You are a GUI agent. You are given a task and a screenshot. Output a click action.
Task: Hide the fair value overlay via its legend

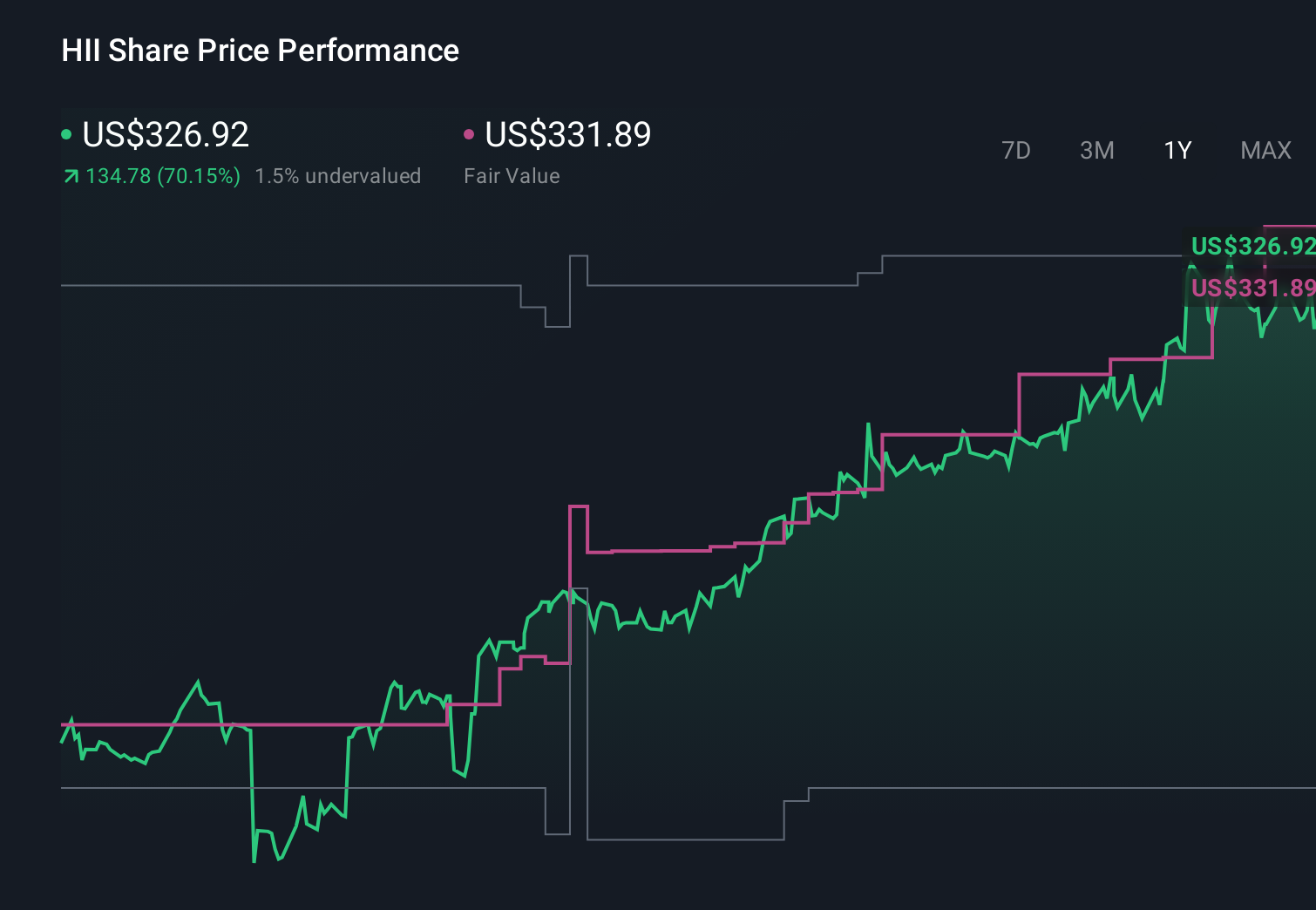(470, 133)
